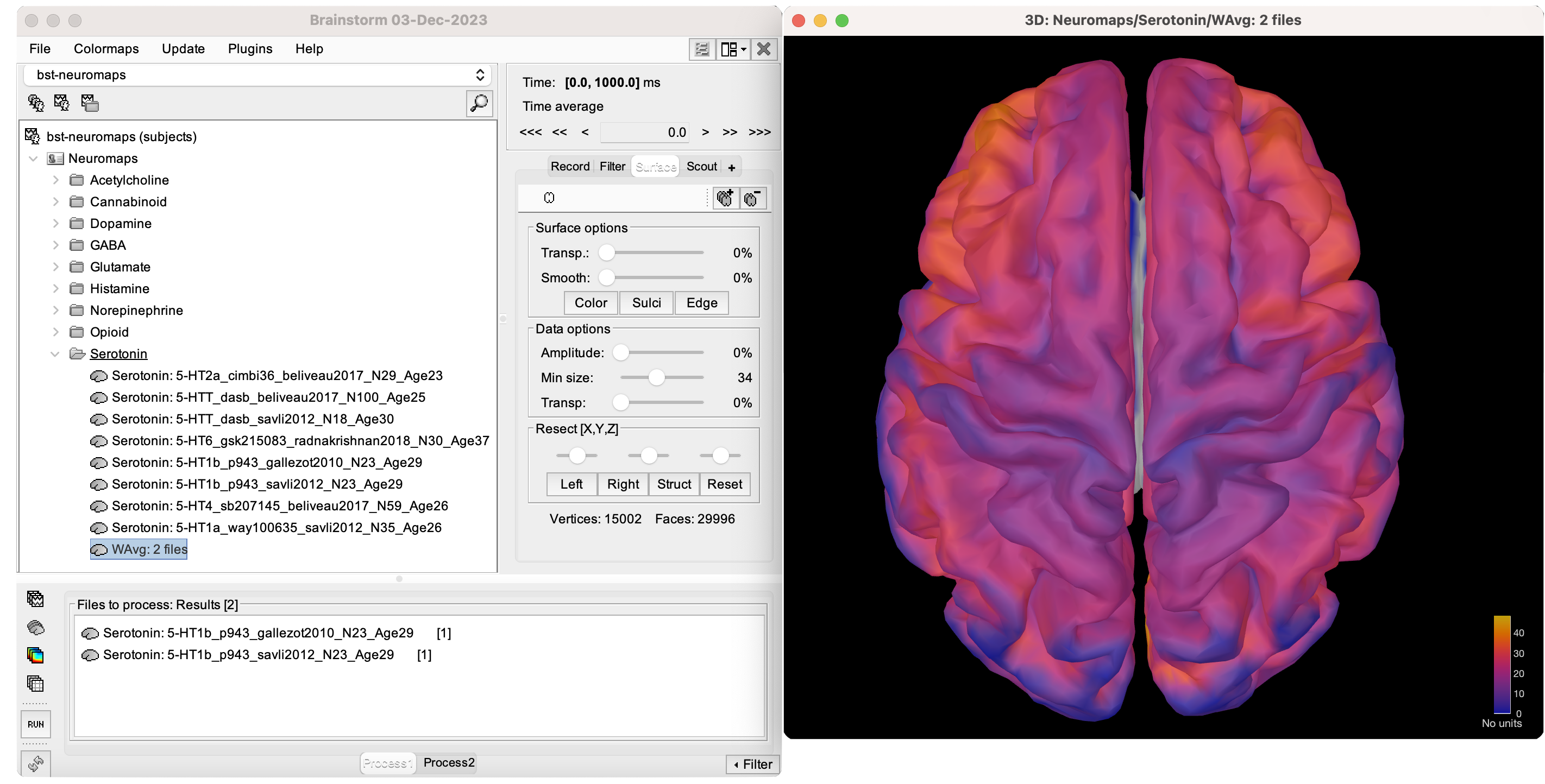Open the window layout options icon
The width and height of the screenshot is (1545, 784).
[732, 49]
